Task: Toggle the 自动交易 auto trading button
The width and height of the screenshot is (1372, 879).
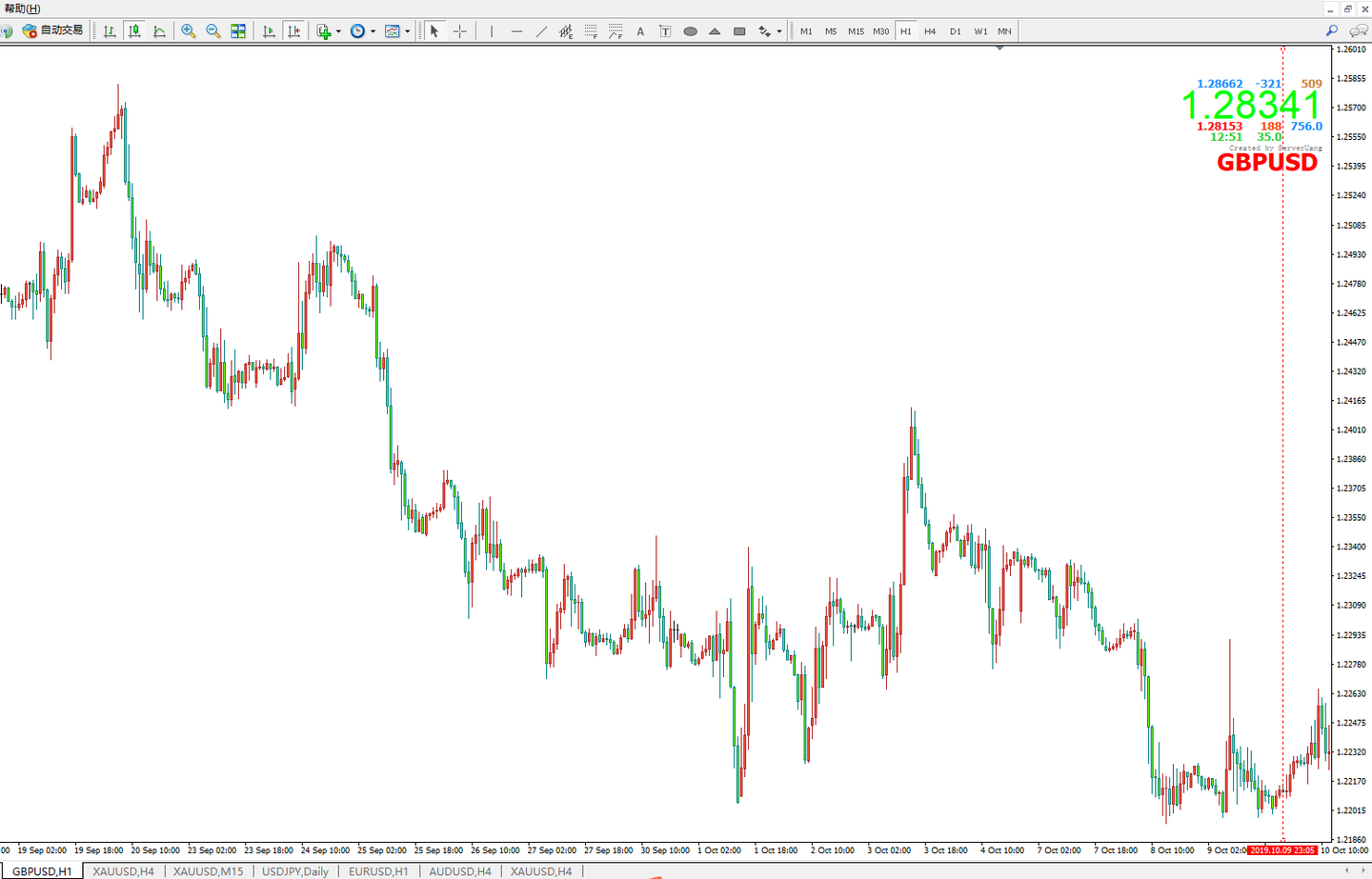Action: pos(53,30)
